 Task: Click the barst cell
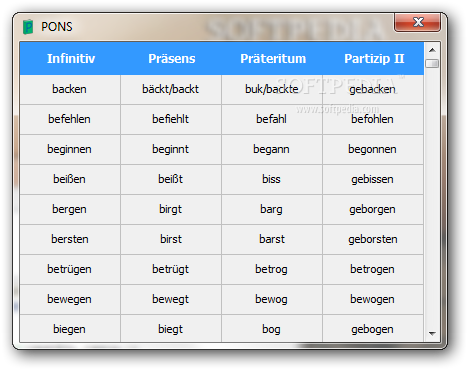272,239
